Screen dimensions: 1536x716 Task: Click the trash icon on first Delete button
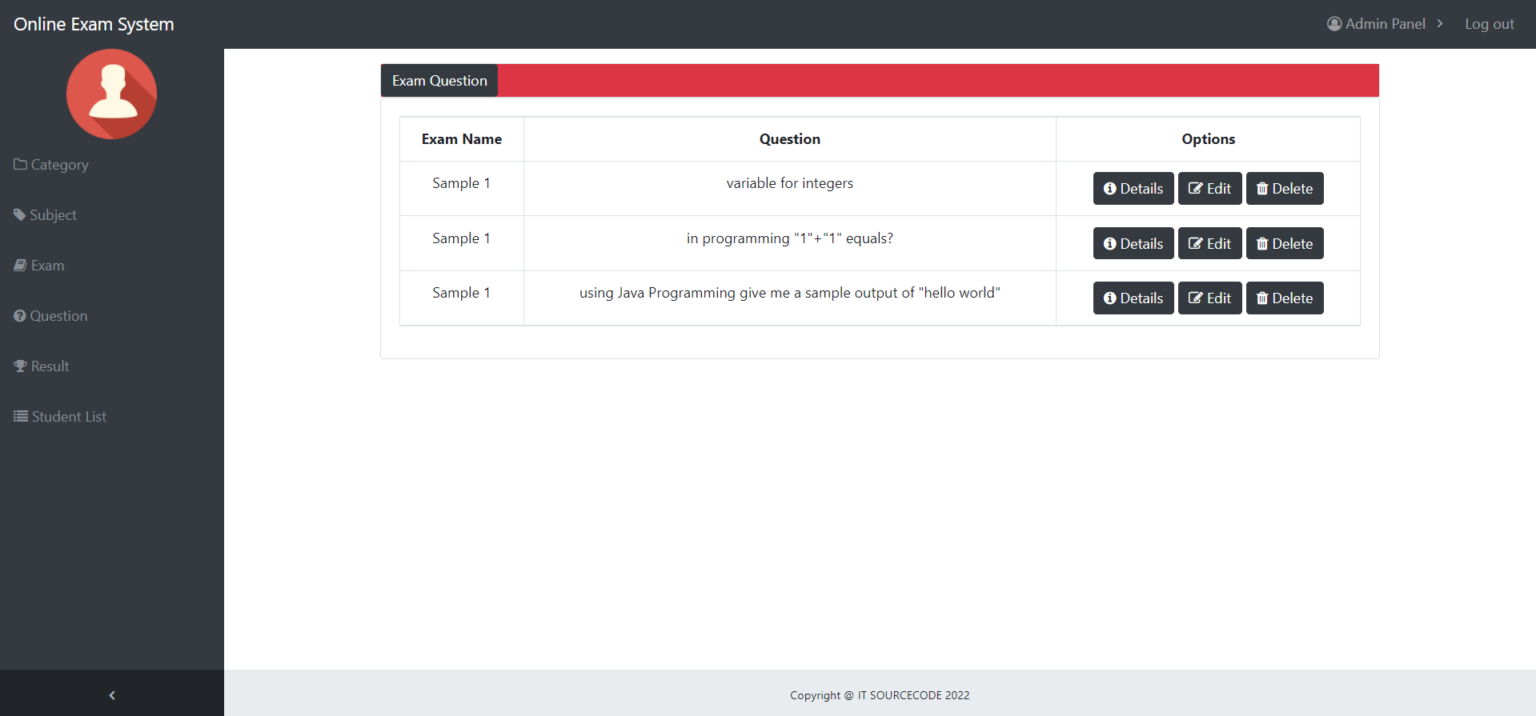(1262, 188)
